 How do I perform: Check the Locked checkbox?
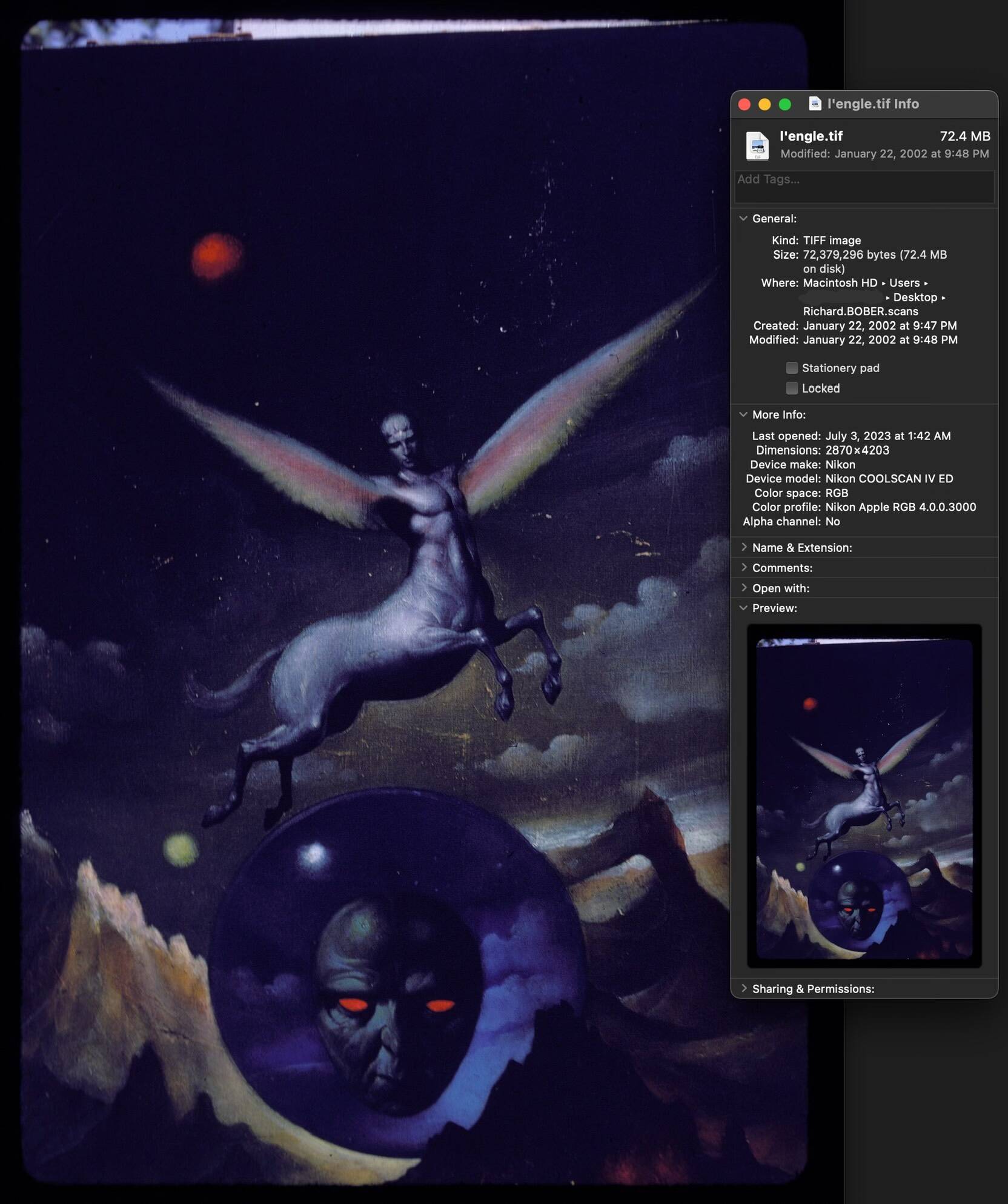coord(792,388)
